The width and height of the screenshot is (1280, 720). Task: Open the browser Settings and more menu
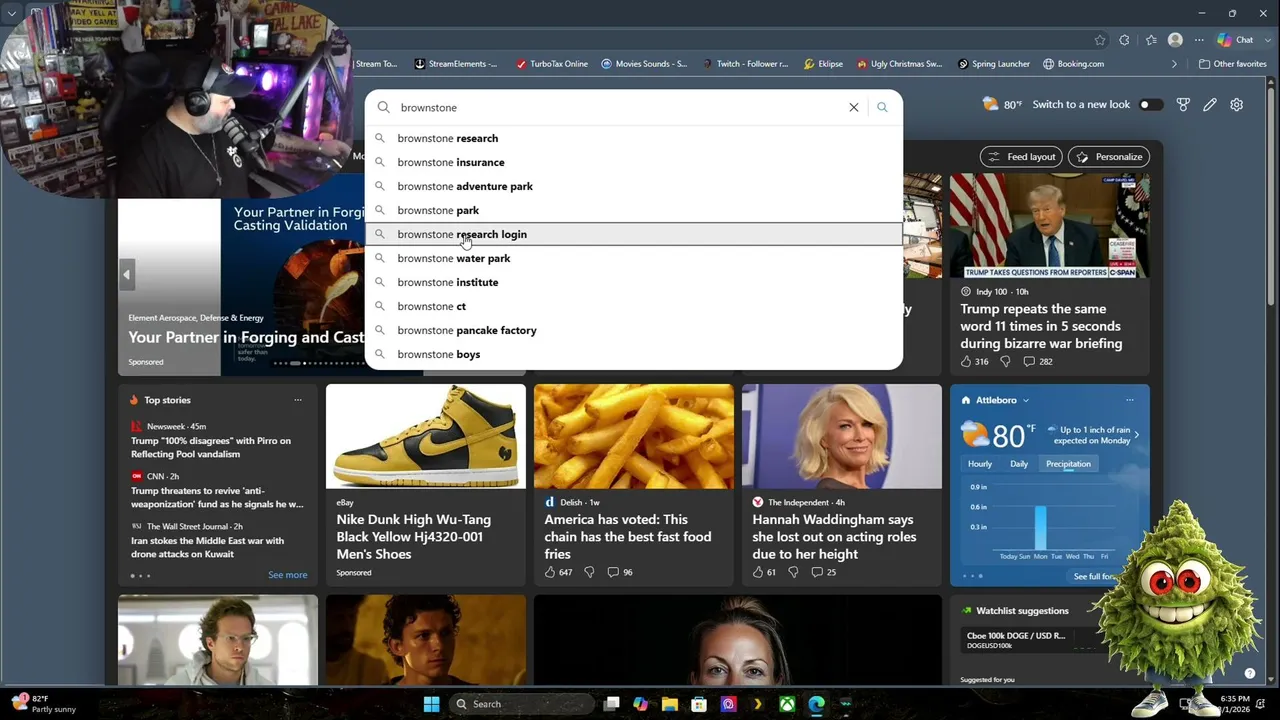click(x=1199, y=40)
